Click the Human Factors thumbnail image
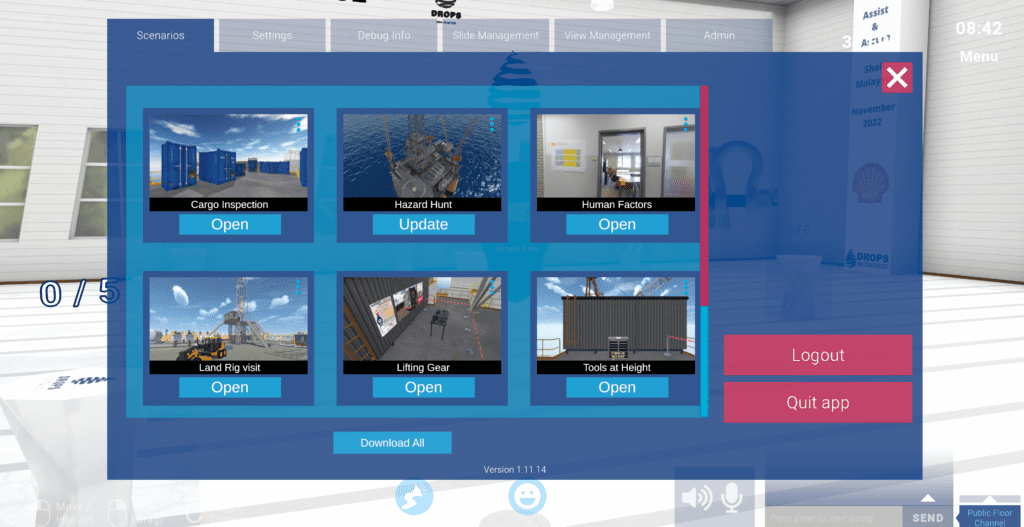This screenshot has width=1024, height=527. 616,157
